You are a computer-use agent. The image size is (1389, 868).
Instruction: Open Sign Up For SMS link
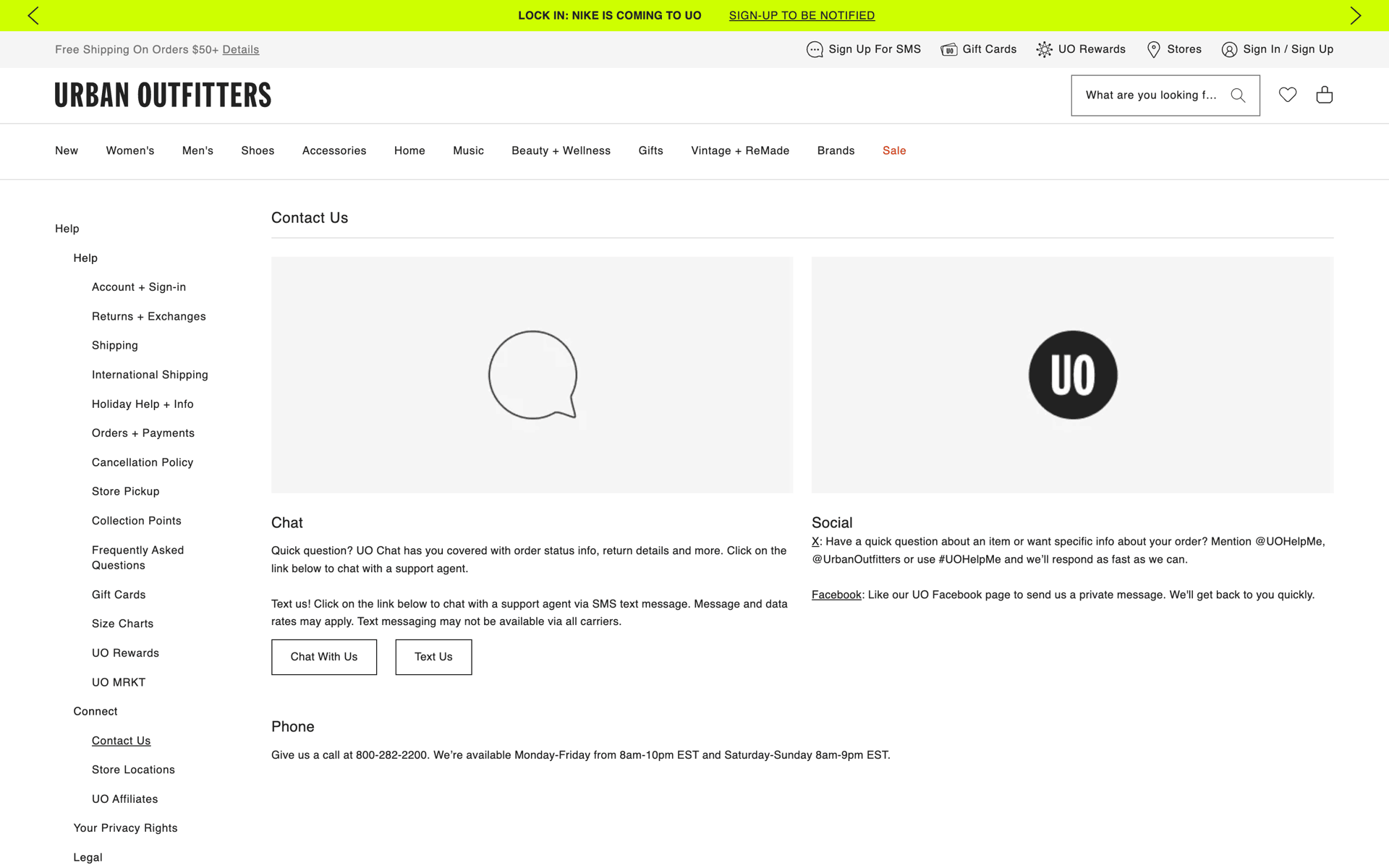point(875,49)
